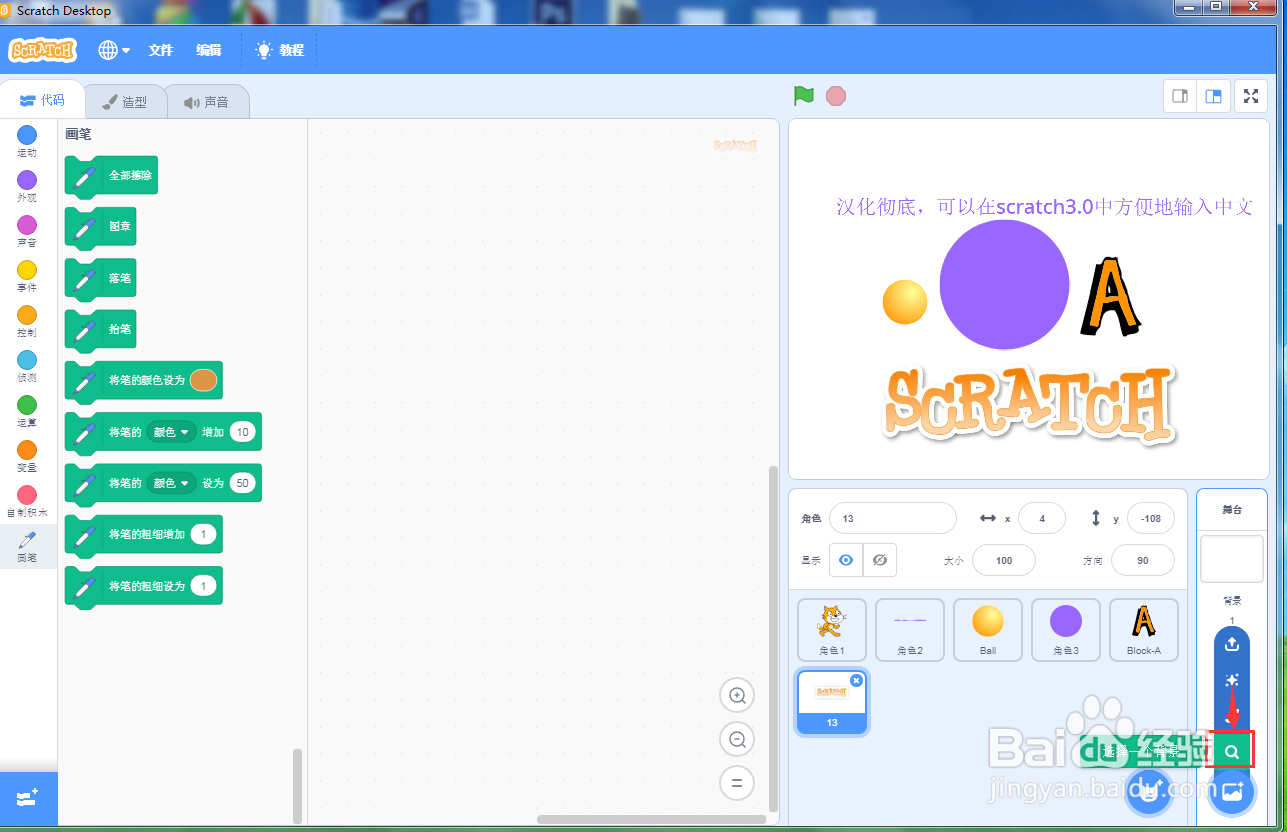This screenshot has height=832, width=1287.
Task: Click the green flag to run project
Action: click(801, 95)
